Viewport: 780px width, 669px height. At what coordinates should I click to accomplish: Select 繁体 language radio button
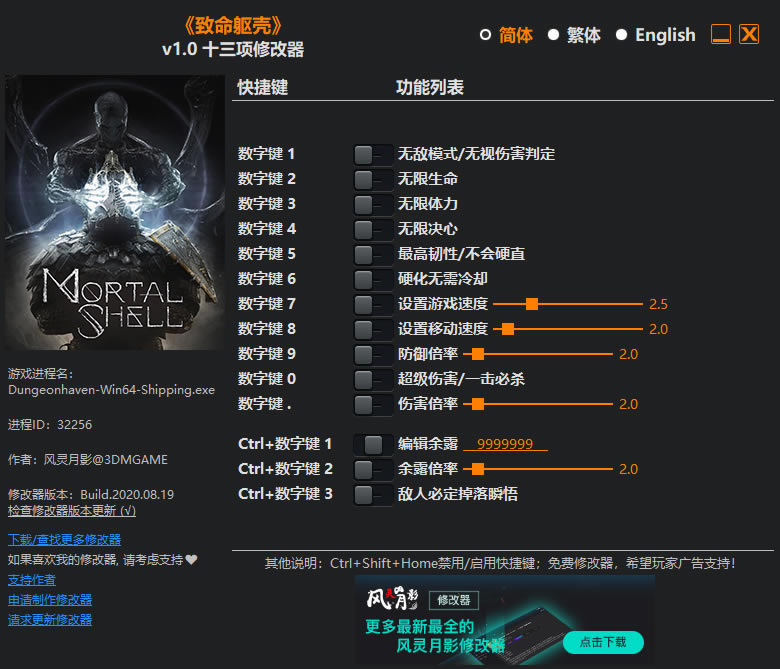coord(553,35)
